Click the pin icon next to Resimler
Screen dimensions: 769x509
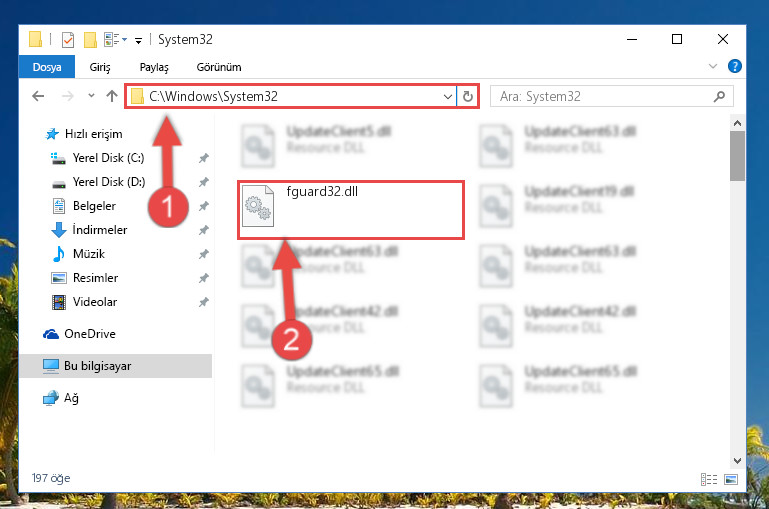coord(204,278)
